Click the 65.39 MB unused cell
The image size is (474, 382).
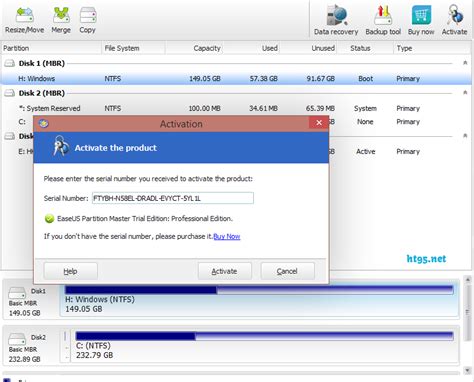320,108
